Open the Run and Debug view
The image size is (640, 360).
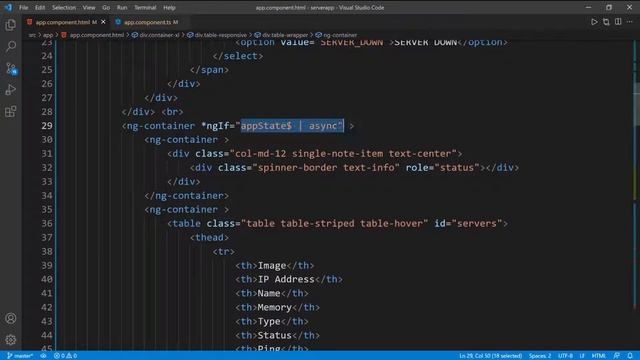coord(11,89)
